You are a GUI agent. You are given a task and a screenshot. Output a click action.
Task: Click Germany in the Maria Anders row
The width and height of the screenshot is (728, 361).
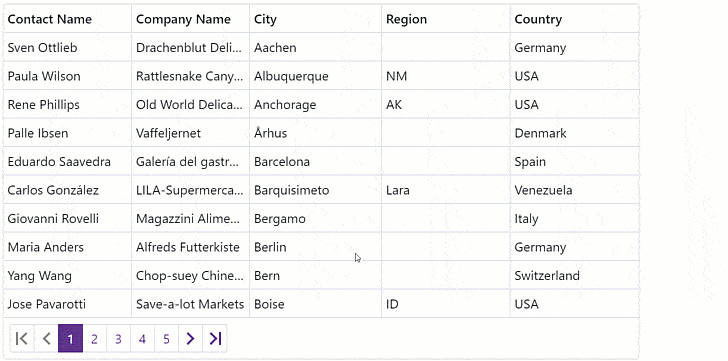click(574, 247)
